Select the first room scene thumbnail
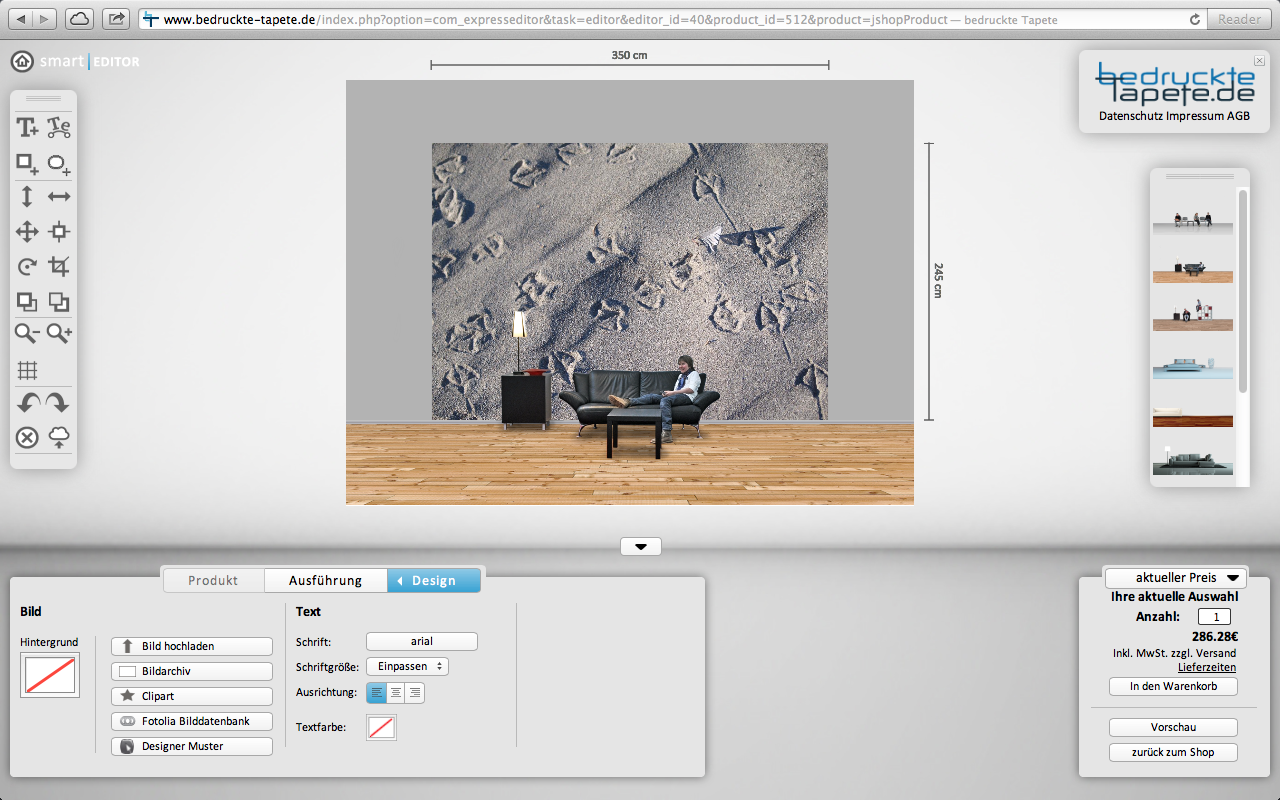The height and width of the screenshot is (800, 1280). pyautogui.click(x=1193, y=223)
